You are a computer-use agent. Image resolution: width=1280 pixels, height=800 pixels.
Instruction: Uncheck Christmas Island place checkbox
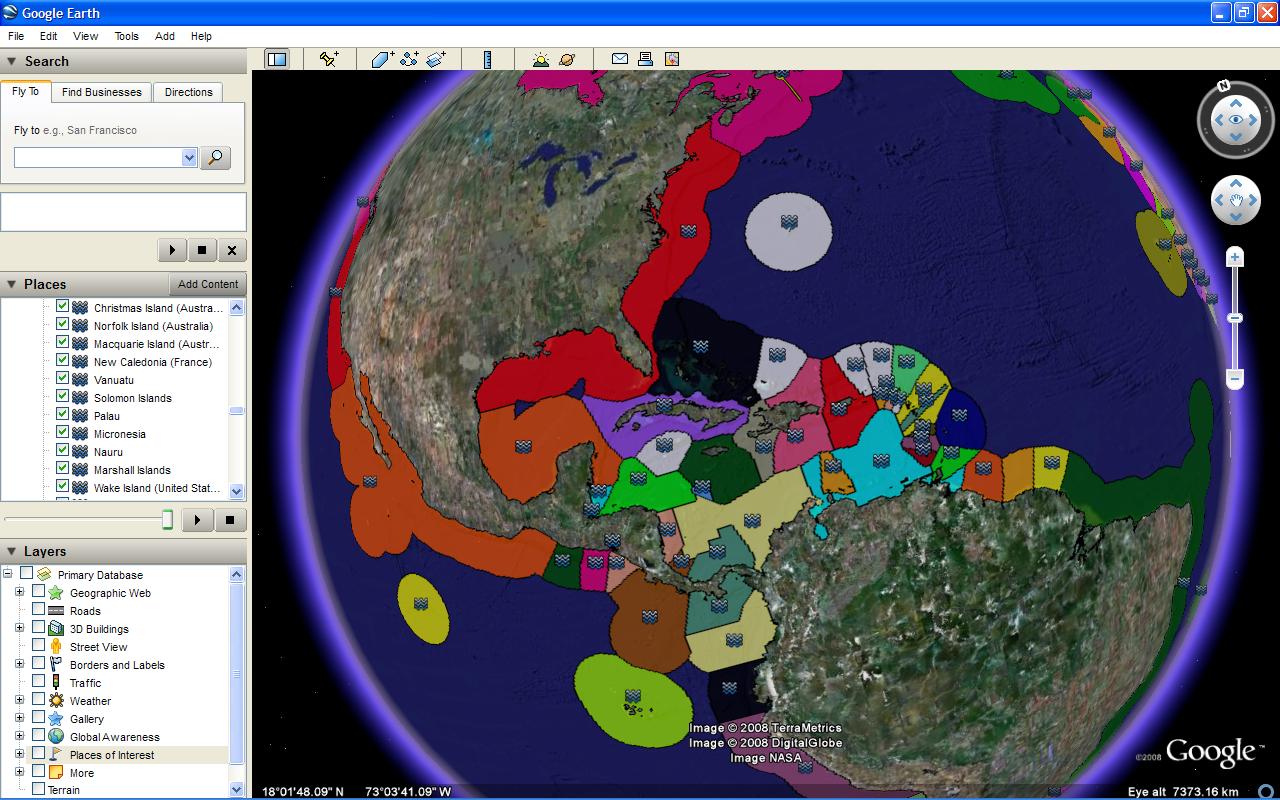tap(62, 308)
